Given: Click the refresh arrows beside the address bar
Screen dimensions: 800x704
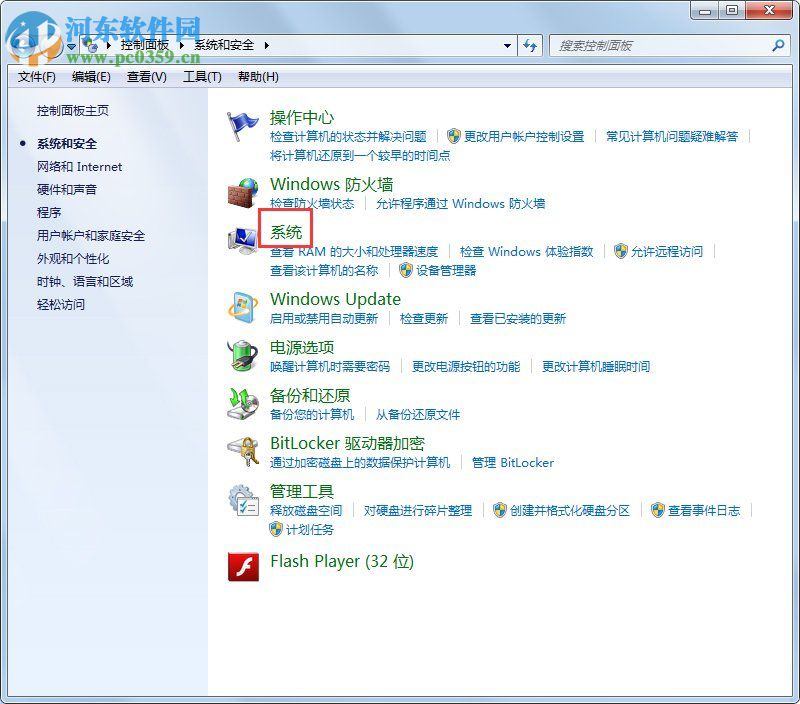Looking at the screenshot, I should click(x=530, y=45).
